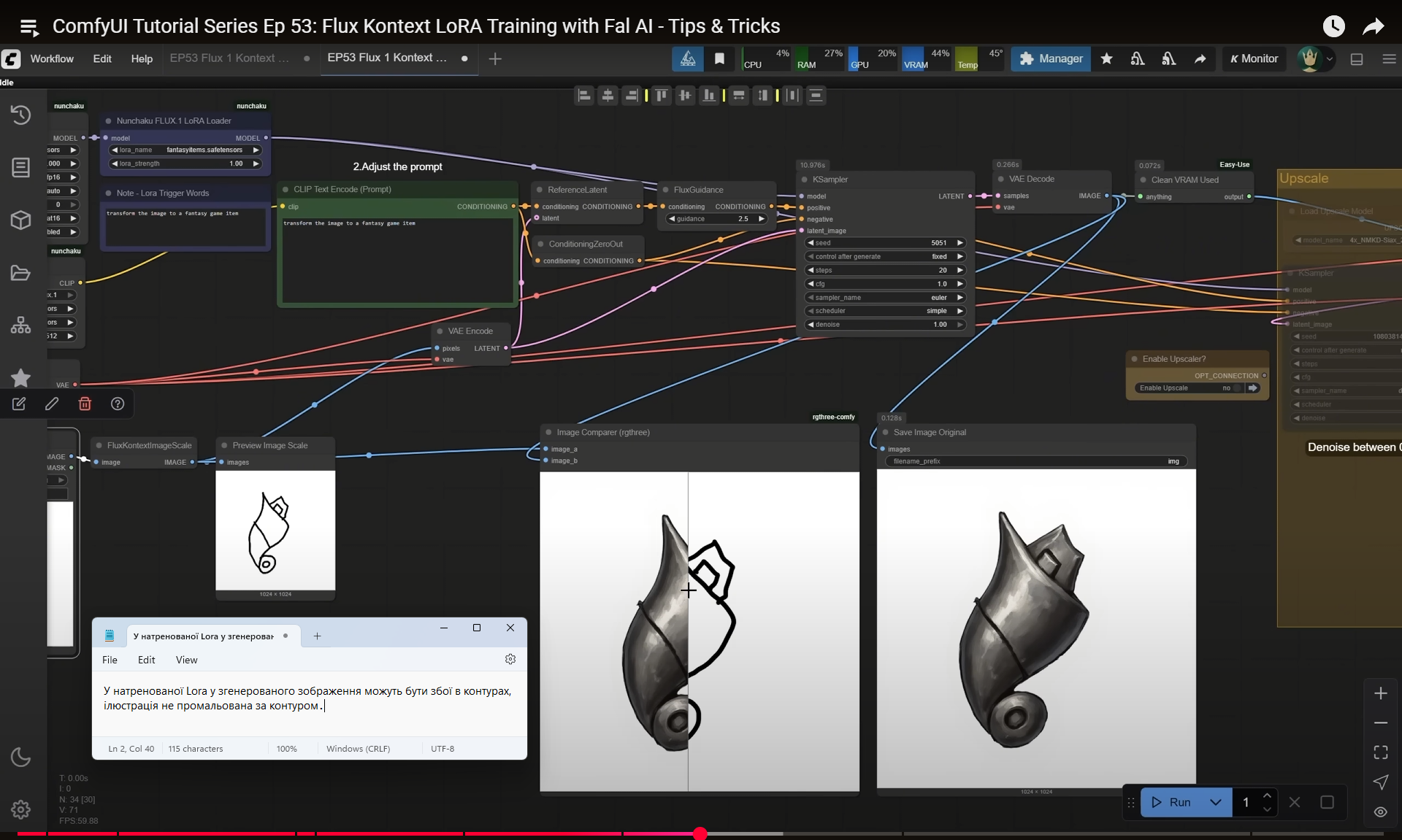Switch to first EP53 Flux 1 Kontext tab
Viewport: 1402px width, 840px height.
pyautogui.click(x=229, y=58)
